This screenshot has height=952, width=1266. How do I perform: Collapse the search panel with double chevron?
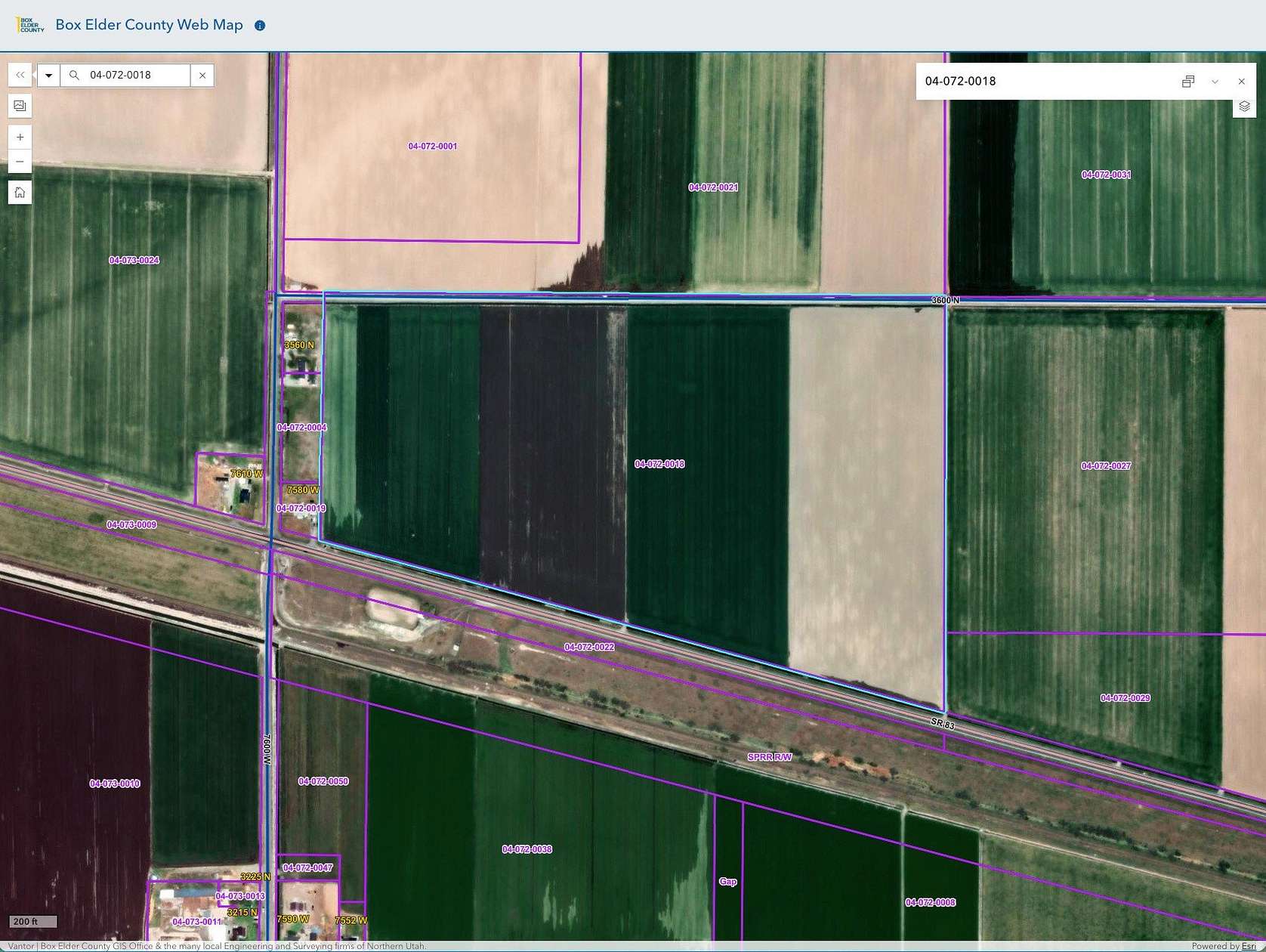click(x=20, y=74)
